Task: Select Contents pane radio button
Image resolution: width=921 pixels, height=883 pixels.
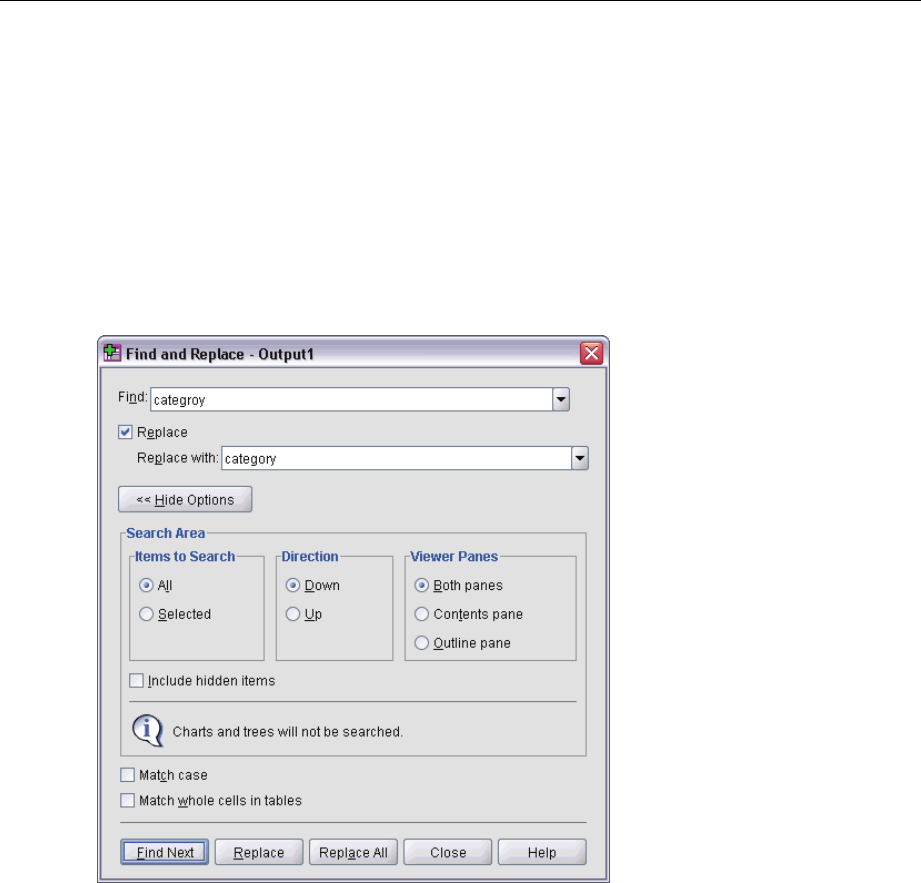Action: (421, 614)
